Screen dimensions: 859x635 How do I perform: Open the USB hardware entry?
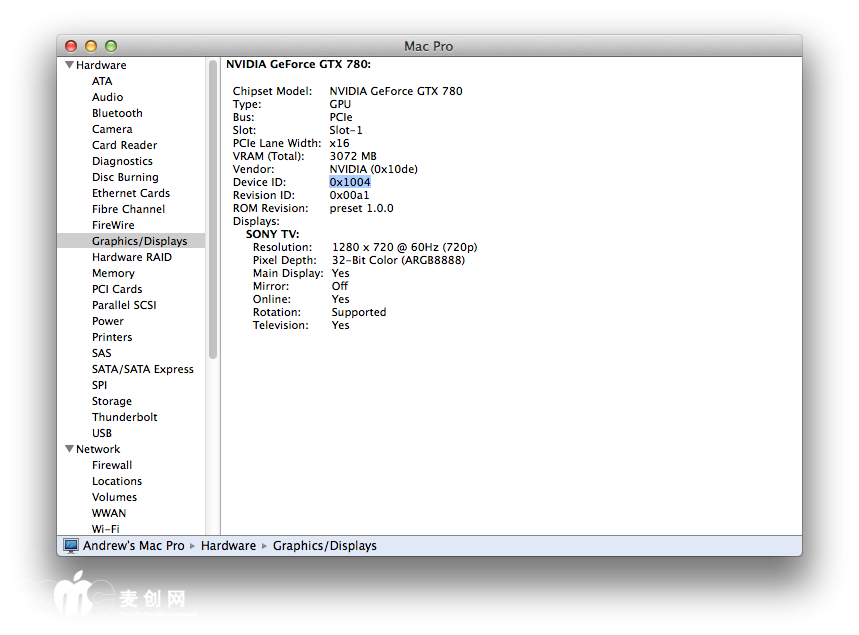[x=102, y=433]
